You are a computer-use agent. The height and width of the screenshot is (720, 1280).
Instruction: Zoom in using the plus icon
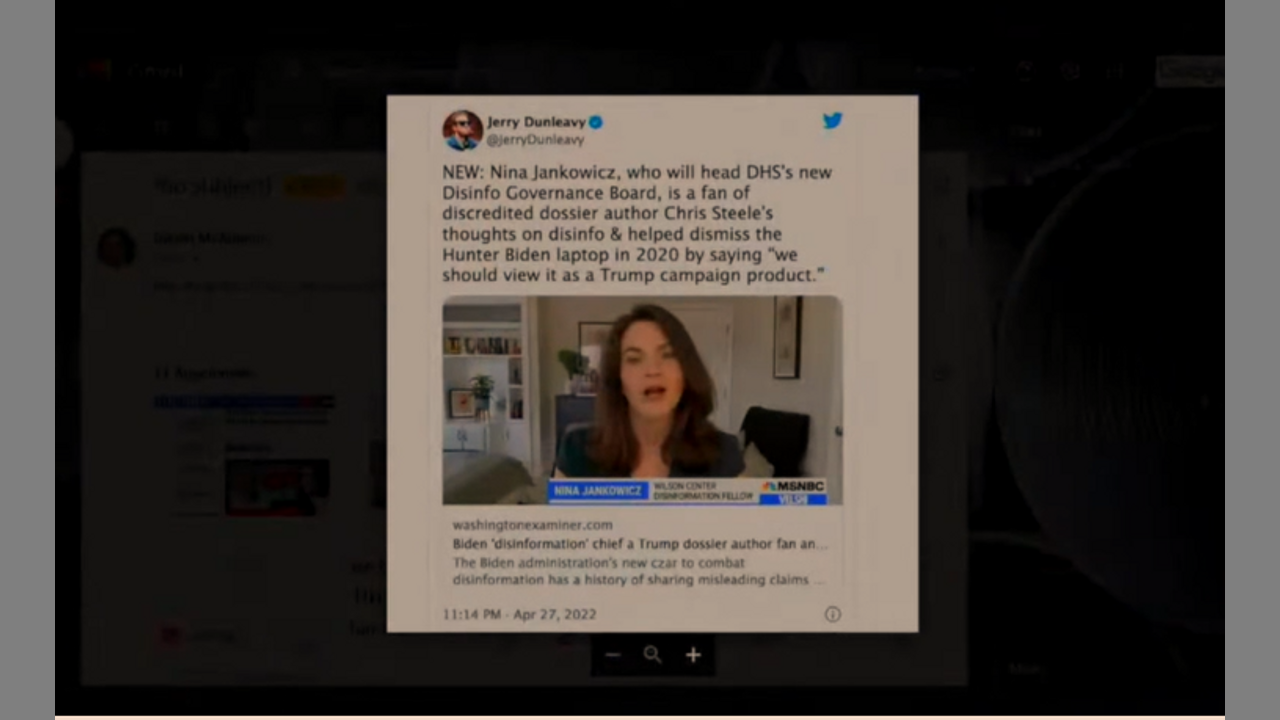click(693, 655)
